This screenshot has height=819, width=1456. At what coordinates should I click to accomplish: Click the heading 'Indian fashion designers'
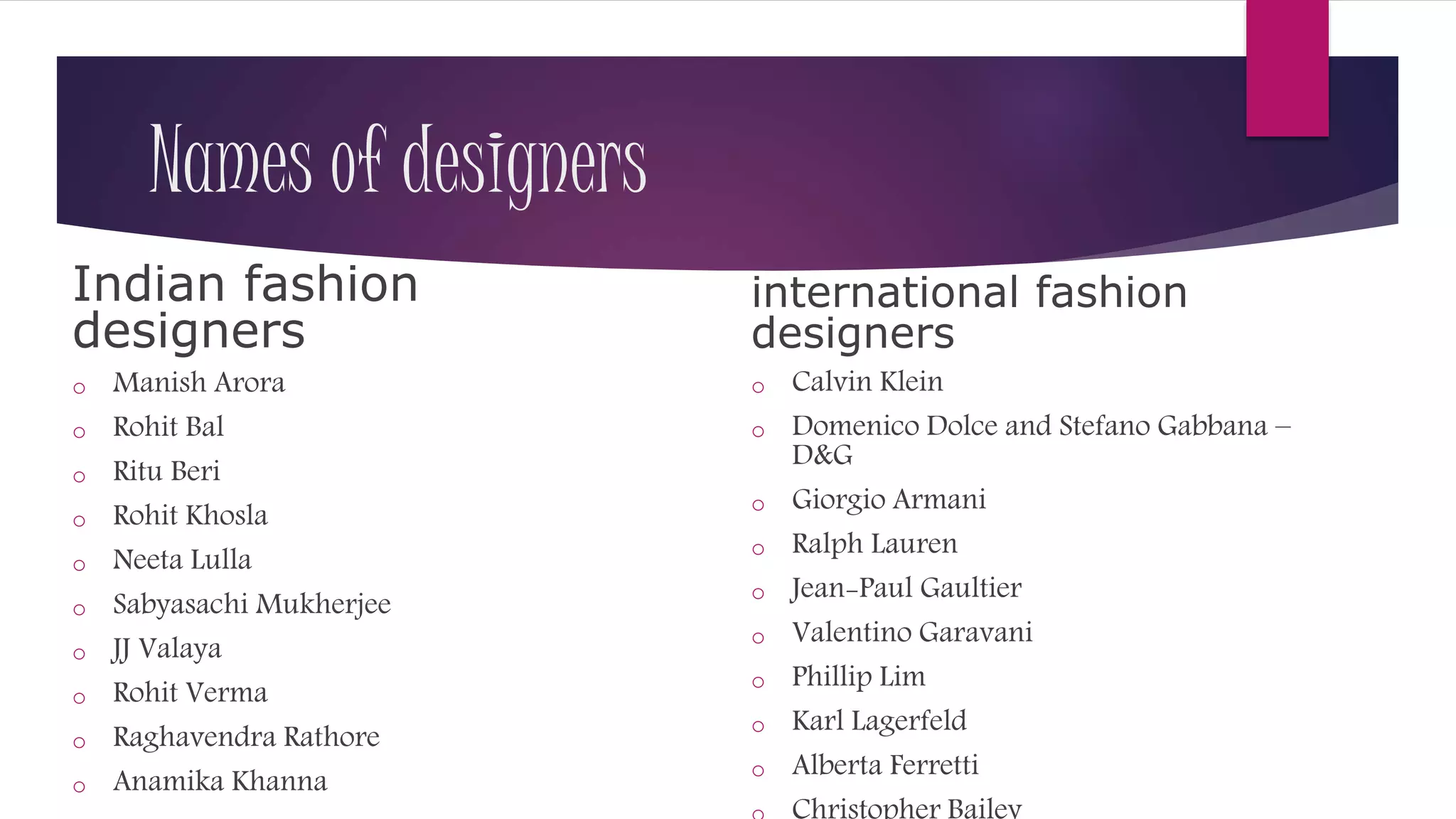[x=245, y=307]
